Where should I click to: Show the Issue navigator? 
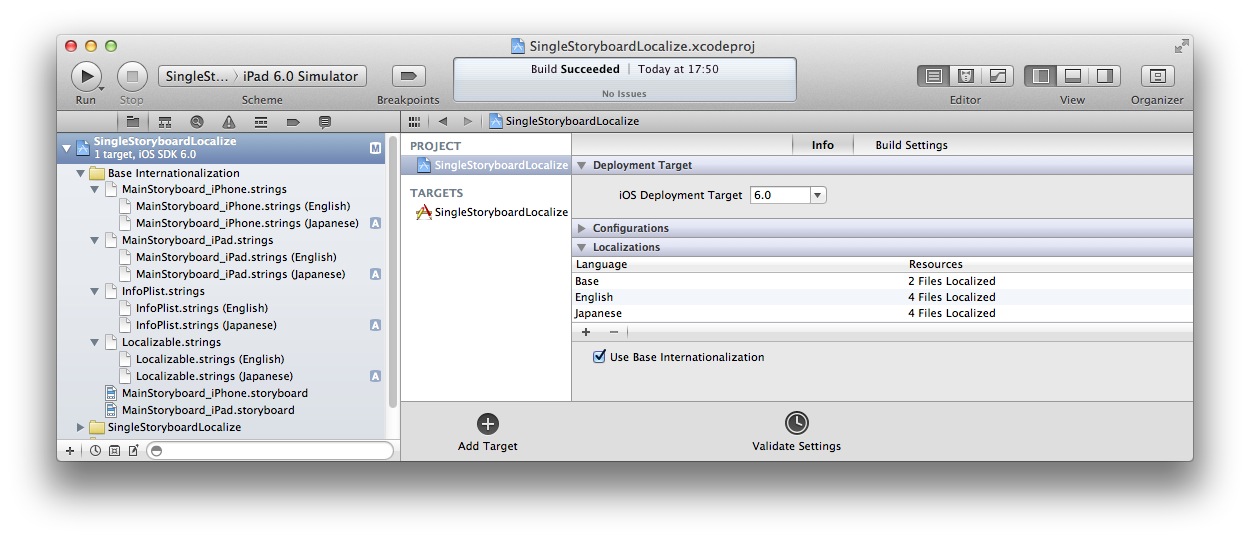tap(229, 122)
